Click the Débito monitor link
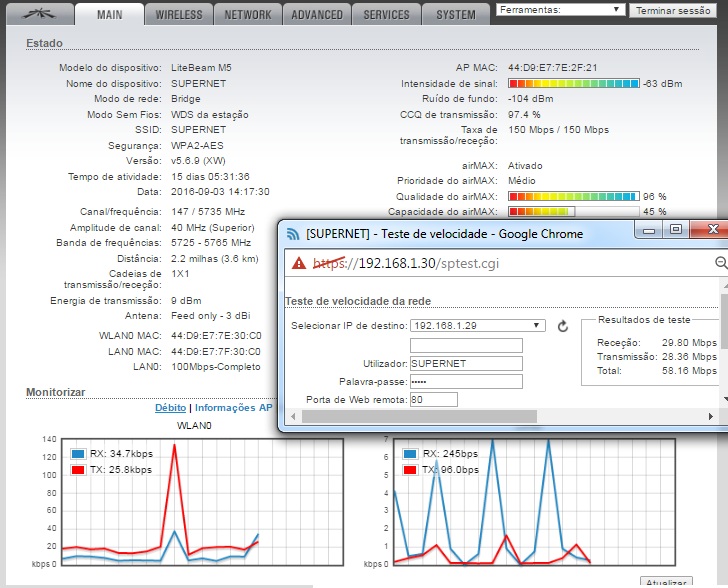This screenshot has height=588, width=728. tap(170, 408)
